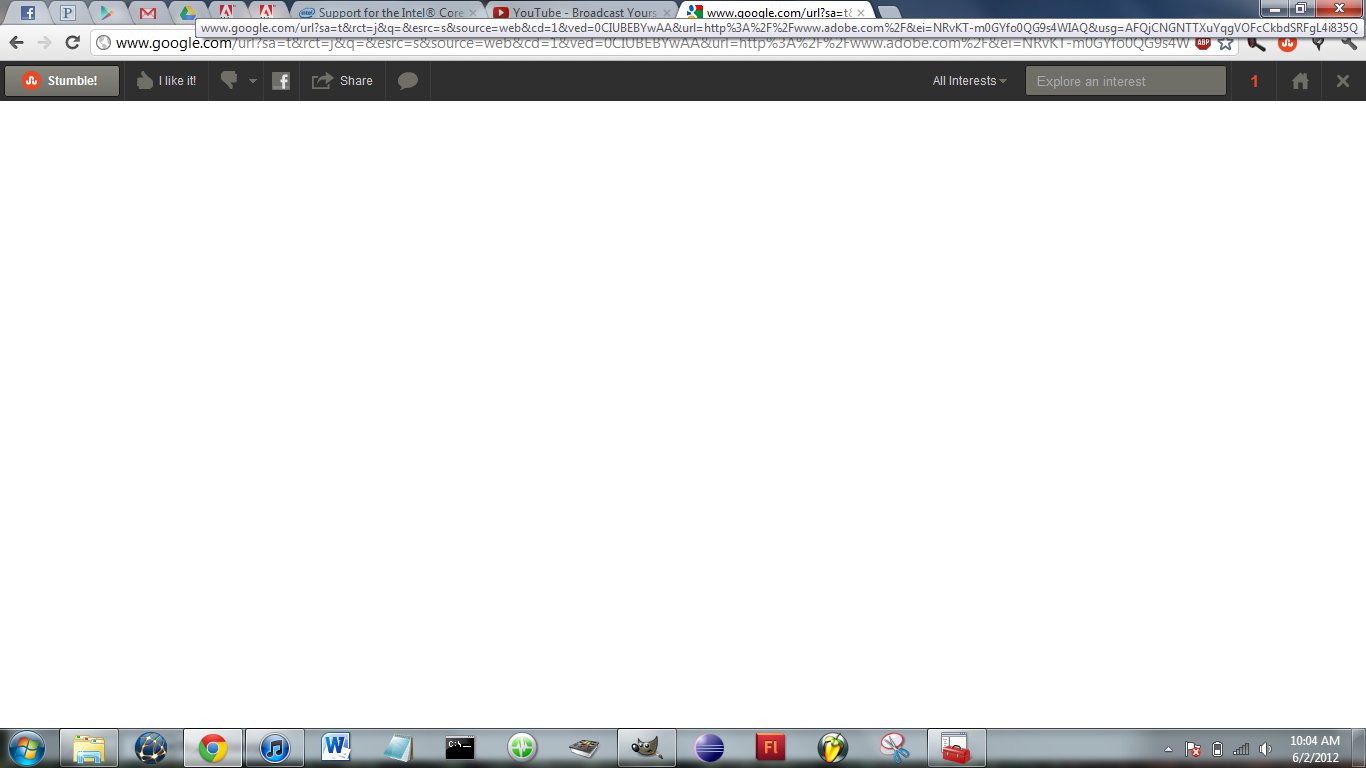This screenshot has height=768, width=1366.
Task: Bookmark this page with the star icon
Action: 1226,44
